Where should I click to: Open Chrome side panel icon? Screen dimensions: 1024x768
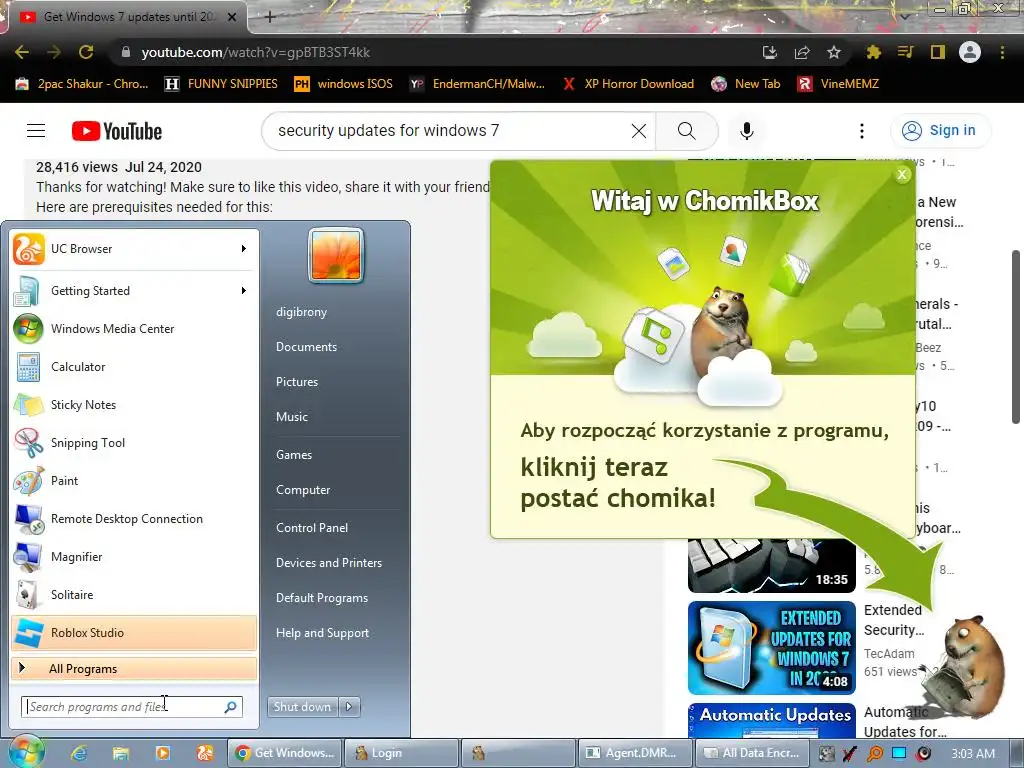(x=938, y=52)
